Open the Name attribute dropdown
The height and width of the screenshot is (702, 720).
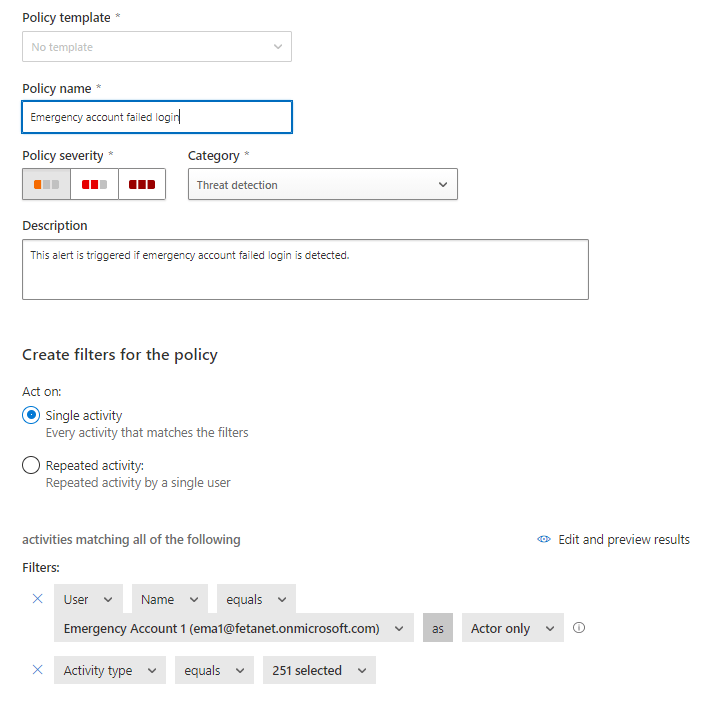click(x=169, y=600)
